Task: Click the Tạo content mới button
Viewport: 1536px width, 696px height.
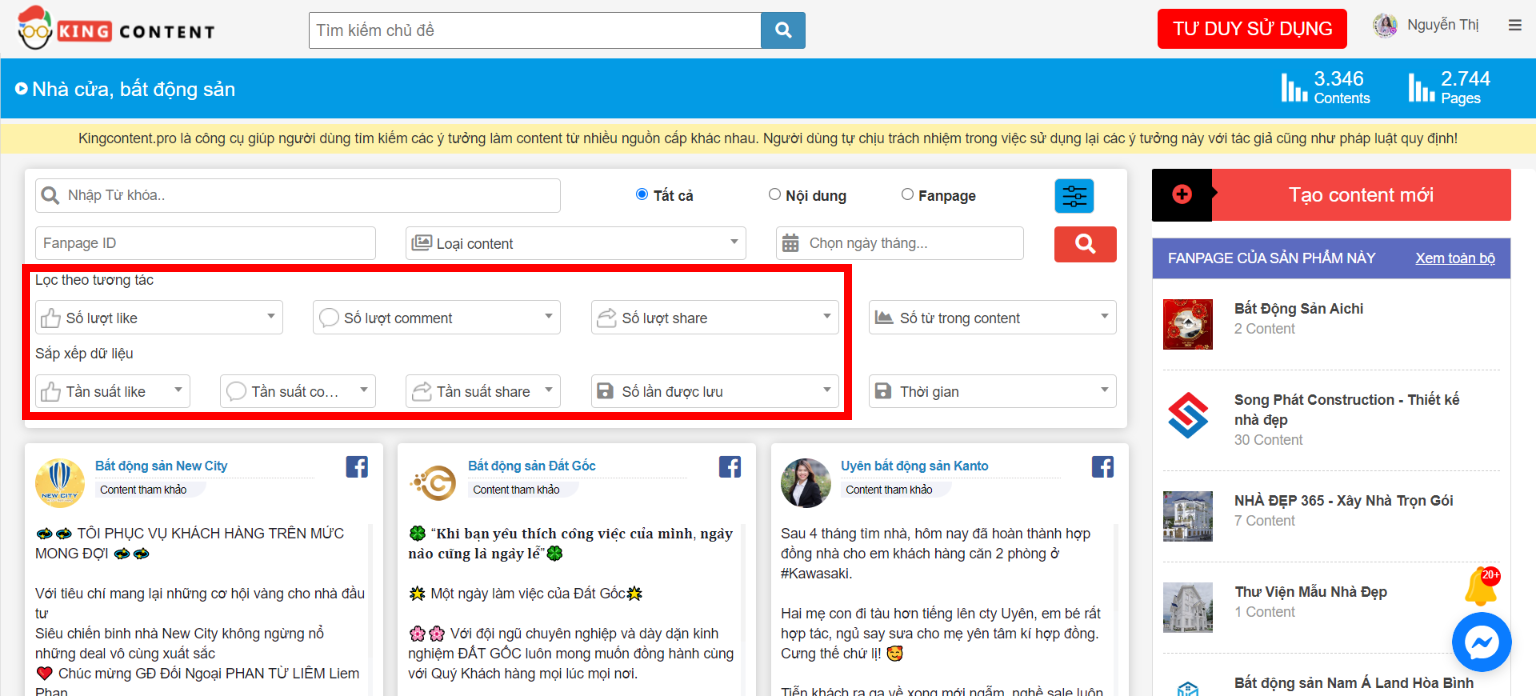Action: click(1361, 195)
